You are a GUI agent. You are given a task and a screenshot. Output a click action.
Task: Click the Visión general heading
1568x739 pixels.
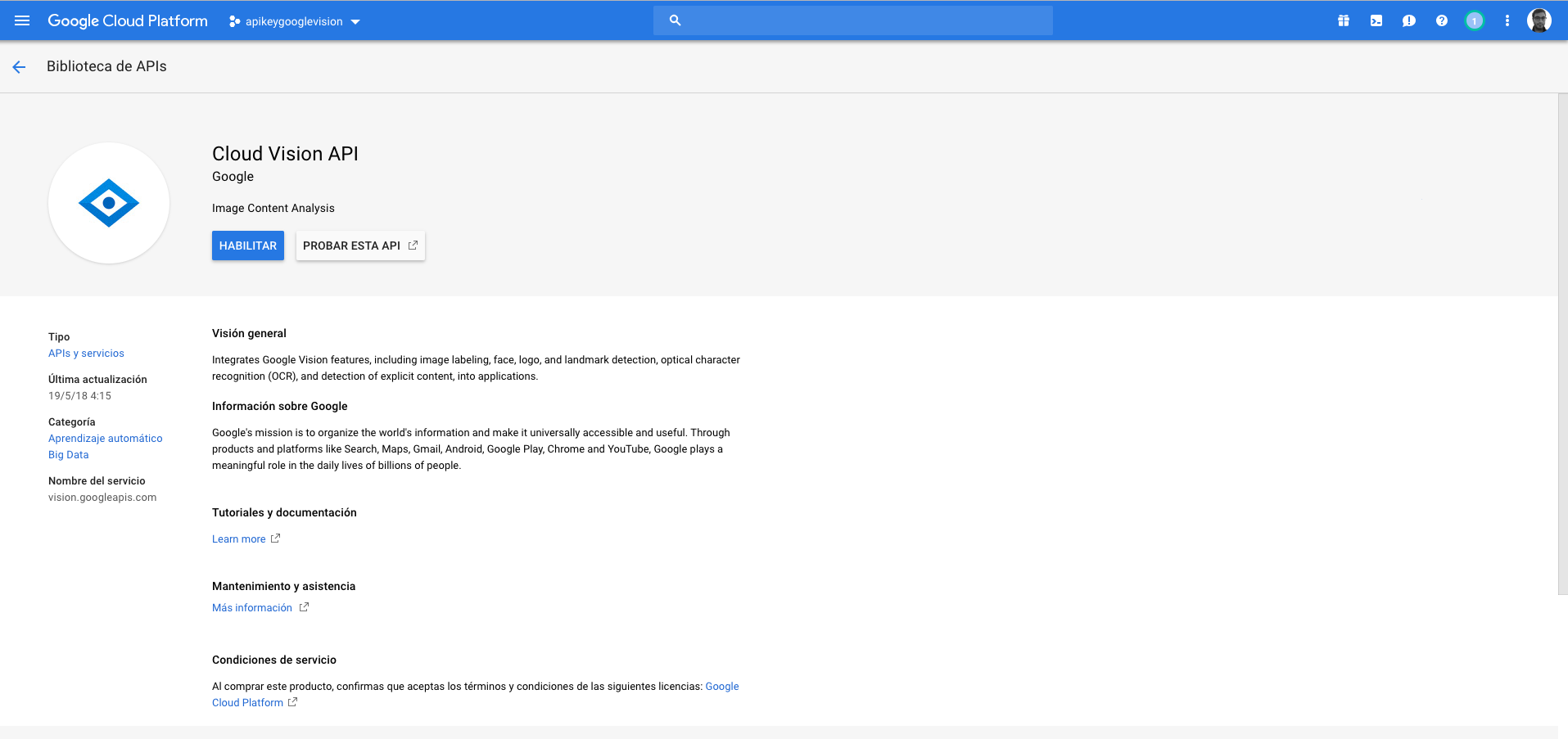coord(249,333)
